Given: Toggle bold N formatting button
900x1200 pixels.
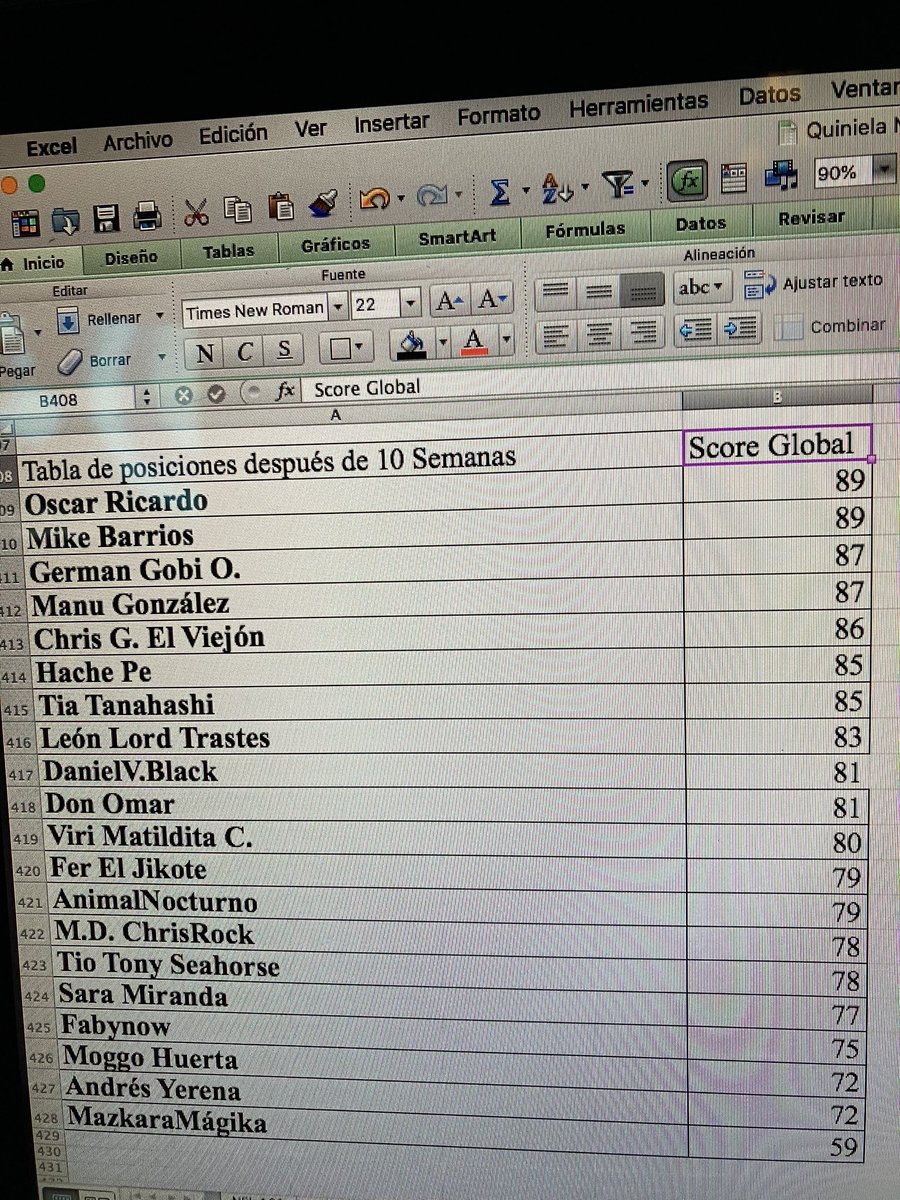Looking at the screenshot, I should [x=205, y=352].
